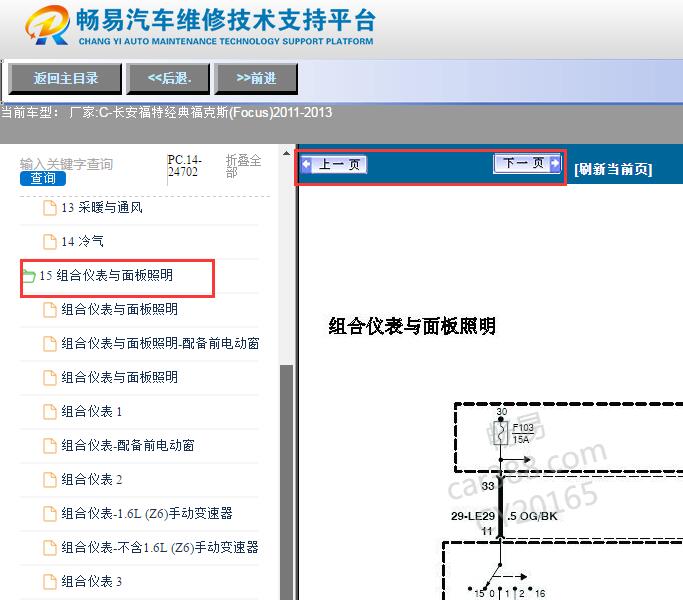Go to next page with 下一页
This screenshot has height=600, width=683.
pos(527,163)
